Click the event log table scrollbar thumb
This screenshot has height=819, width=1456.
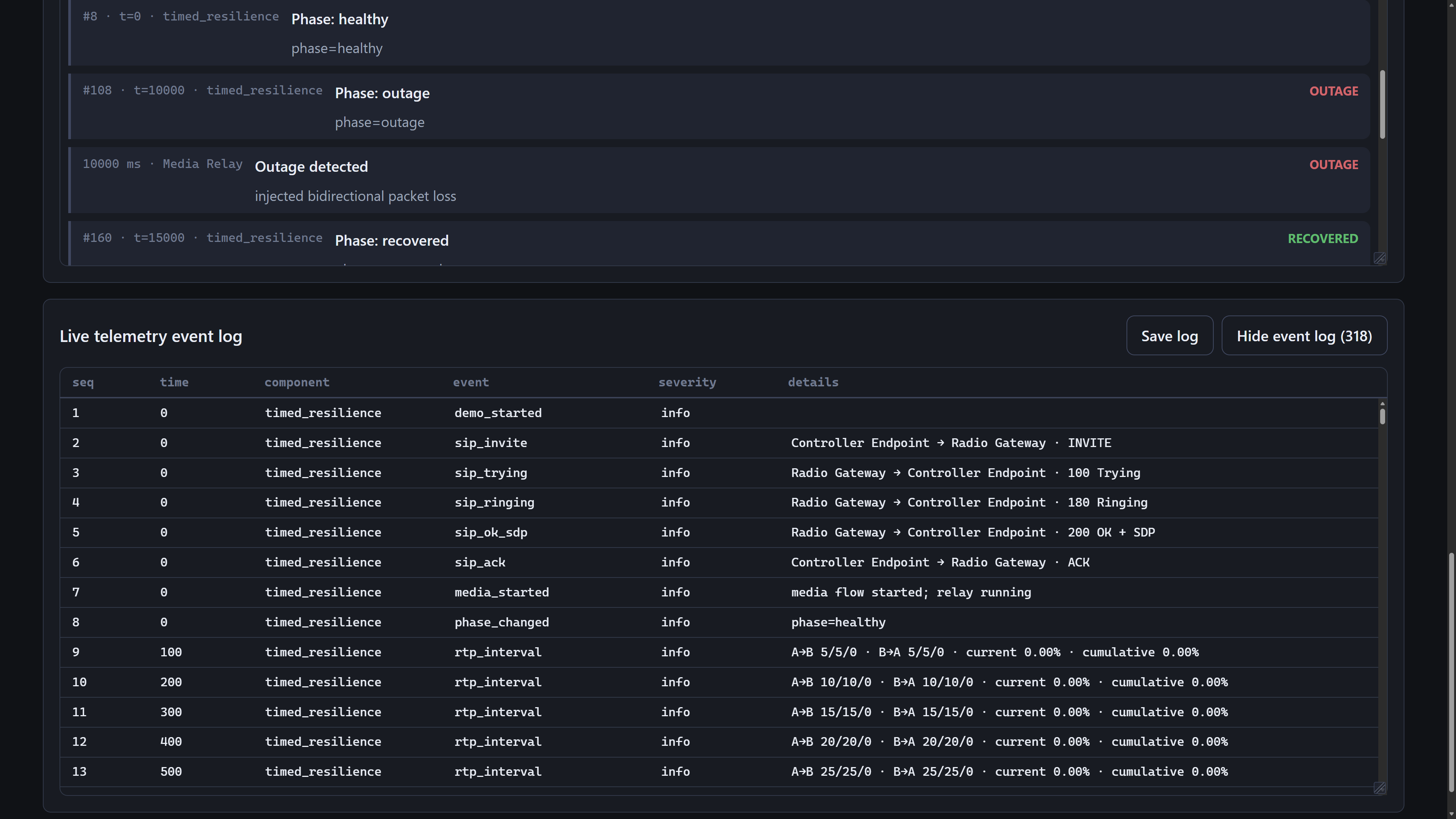[1382, 417]
